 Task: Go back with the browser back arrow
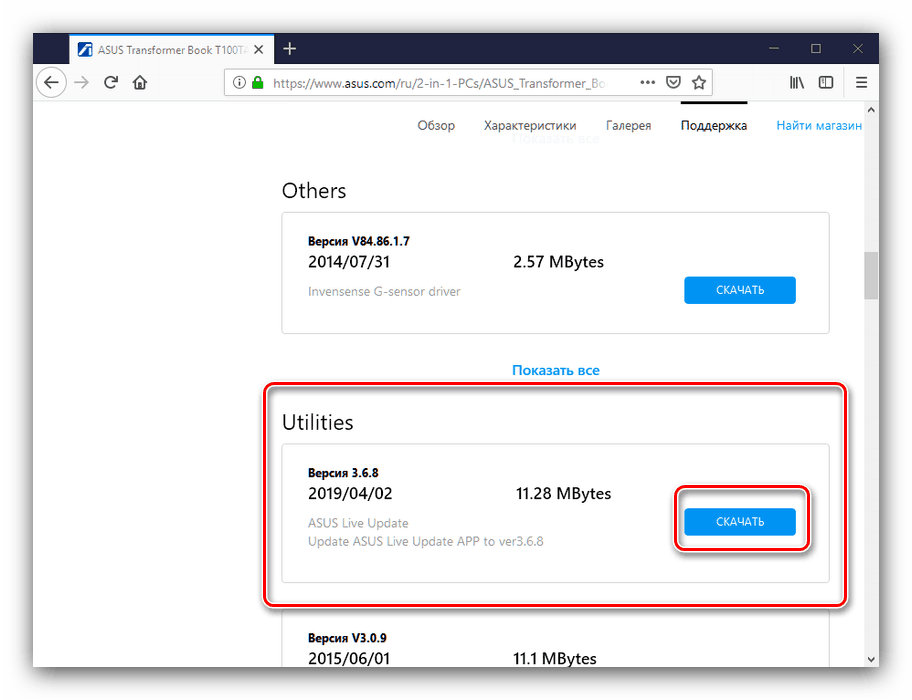[x=51, y=83]
